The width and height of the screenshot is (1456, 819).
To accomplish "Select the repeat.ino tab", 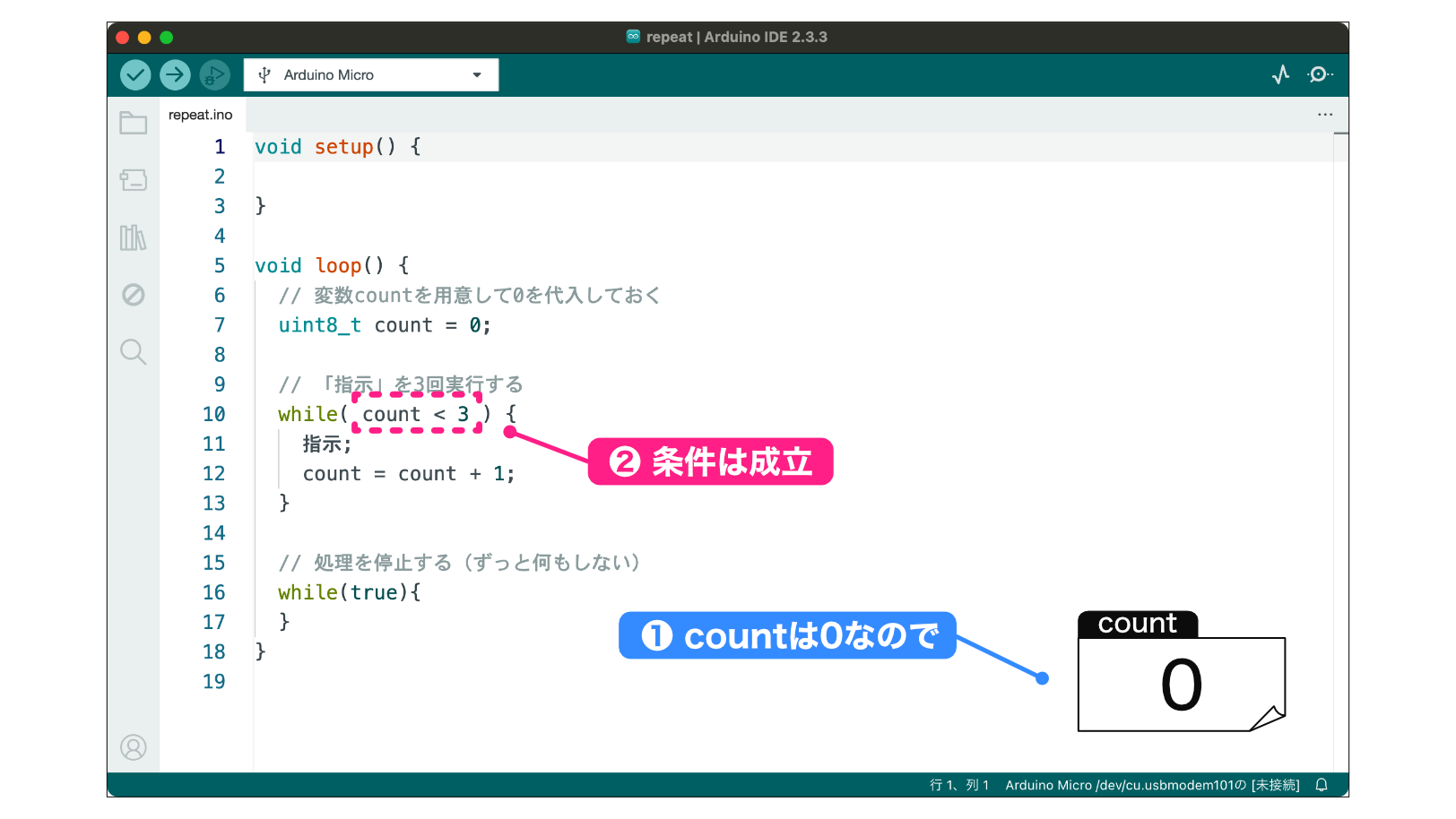I will 201,115.
